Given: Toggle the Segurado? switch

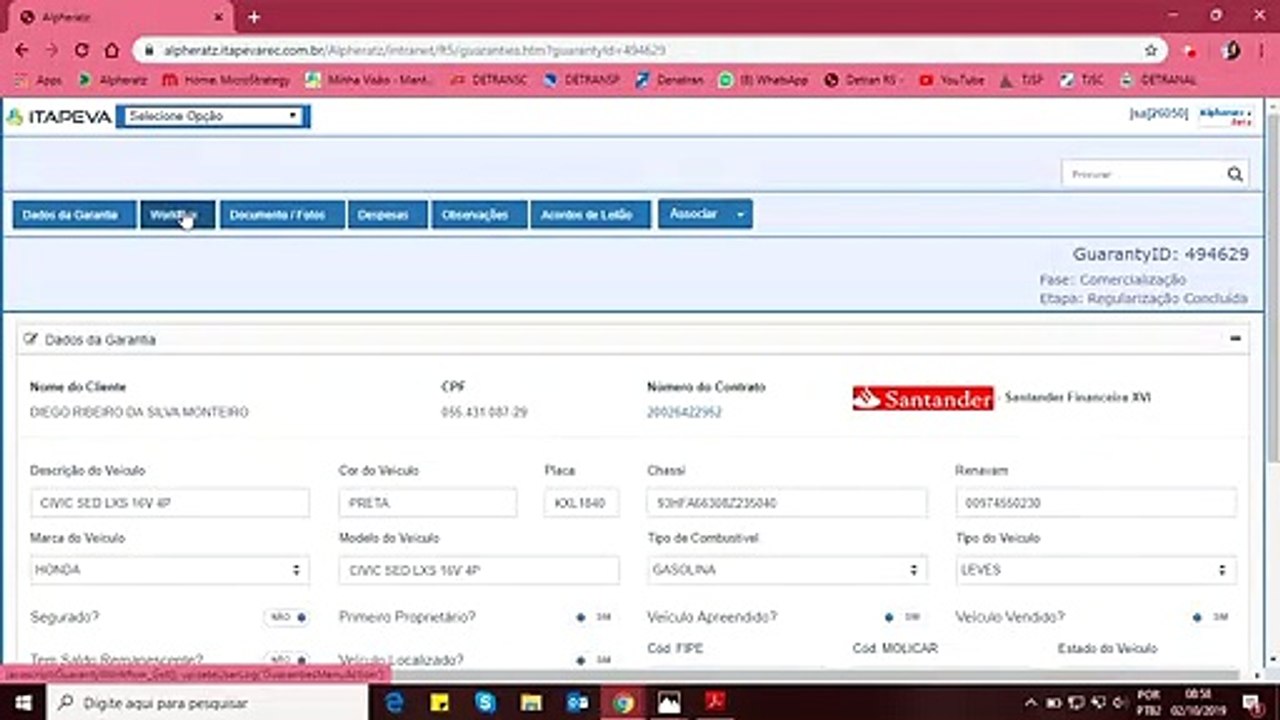Looking at the screenshot, I should 287,617.
